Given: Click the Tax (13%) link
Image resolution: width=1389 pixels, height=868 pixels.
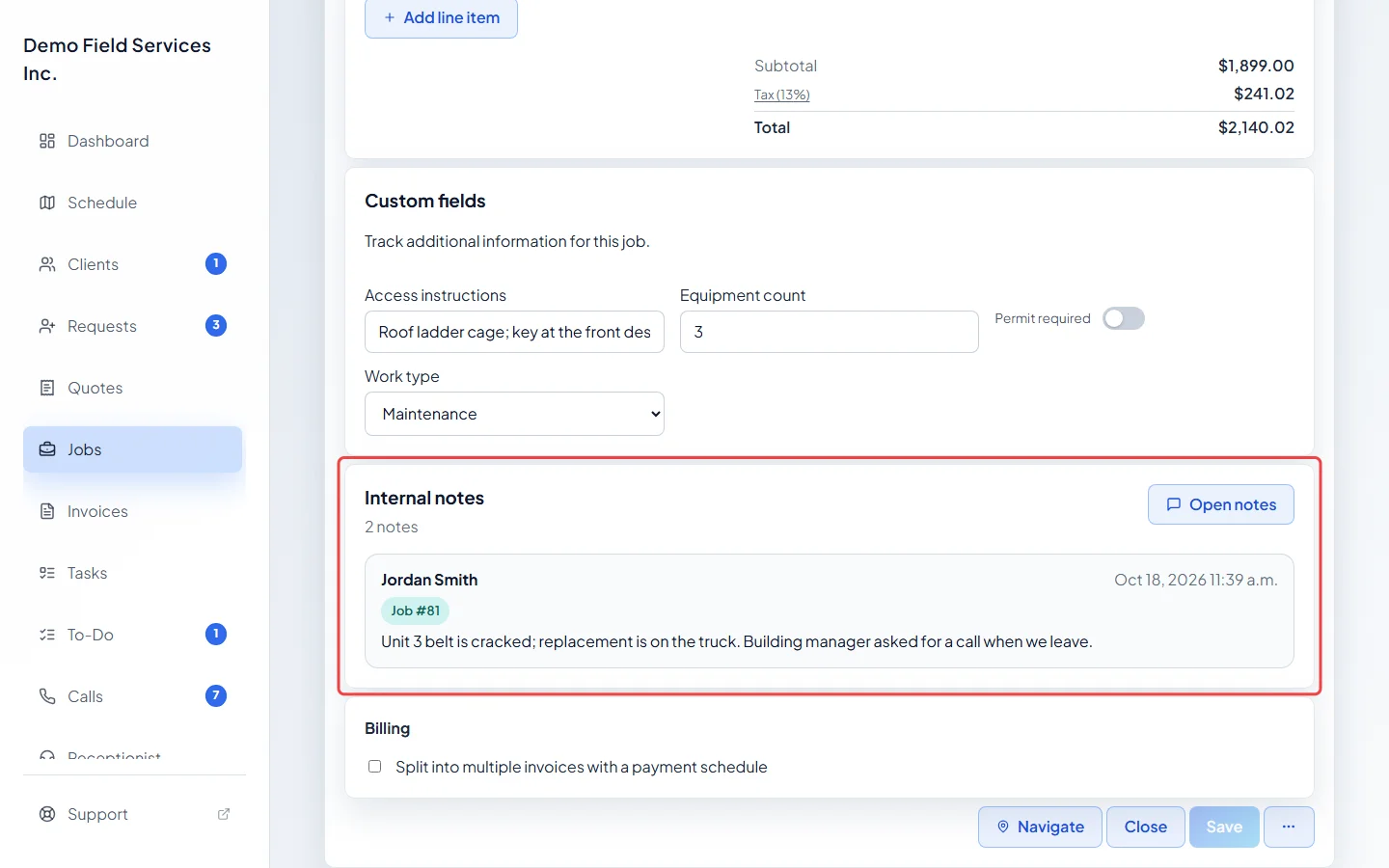Looking at the screenshot, I should (x=781, y=95).
